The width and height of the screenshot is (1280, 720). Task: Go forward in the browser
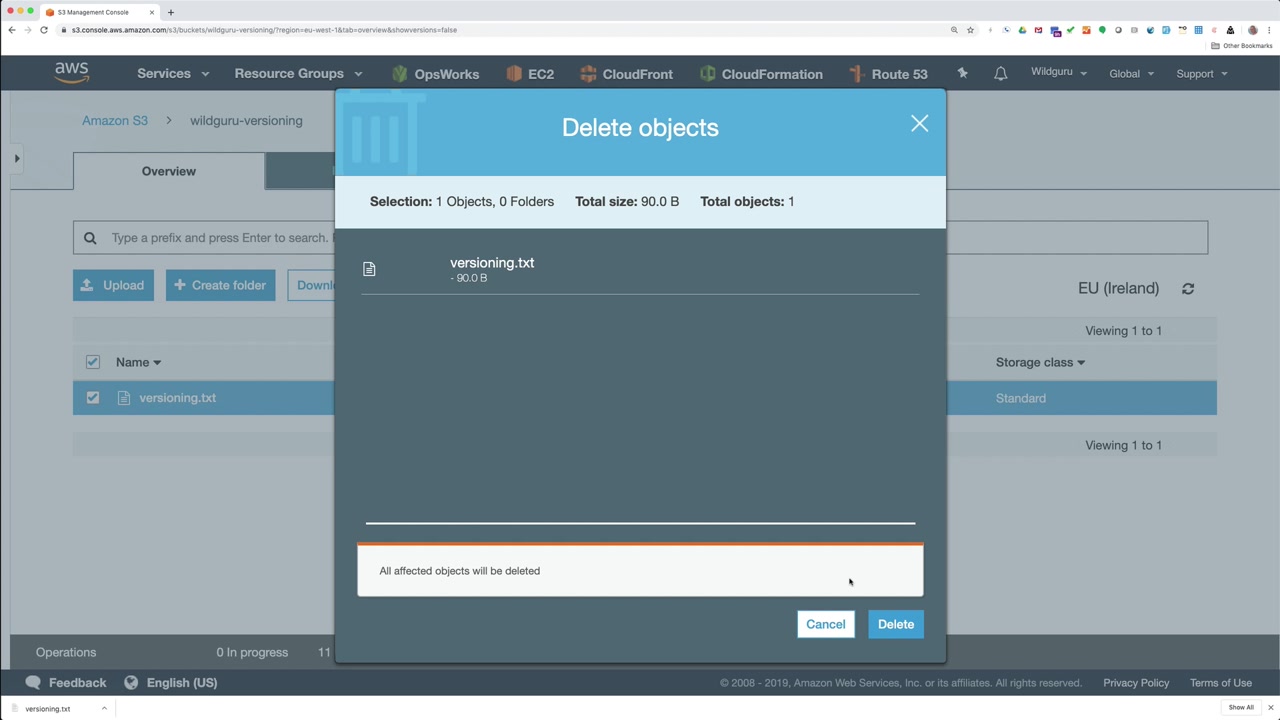(28, 30)
